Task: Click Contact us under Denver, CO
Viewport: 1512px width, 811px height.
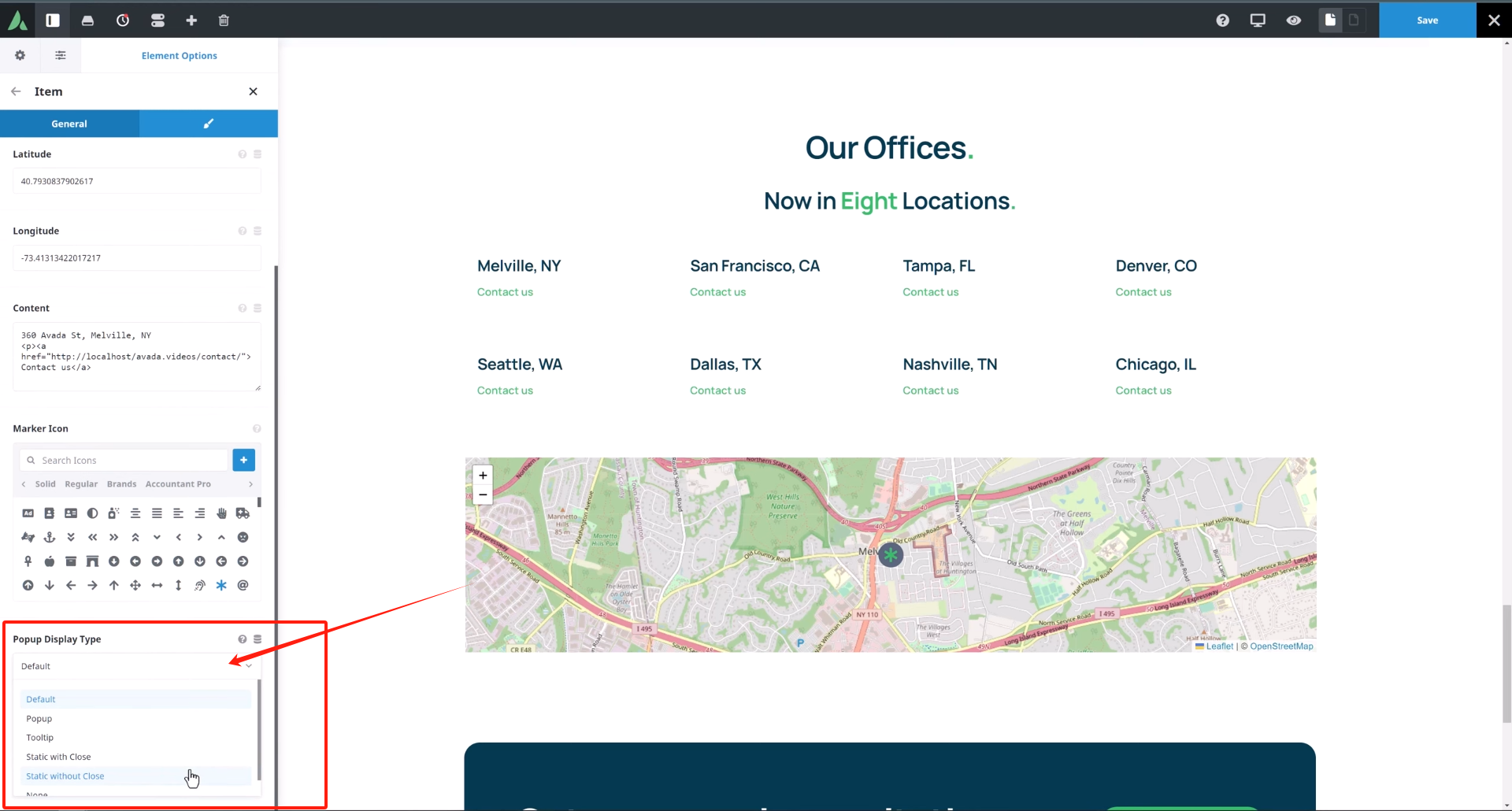Action: [1143, 292]
